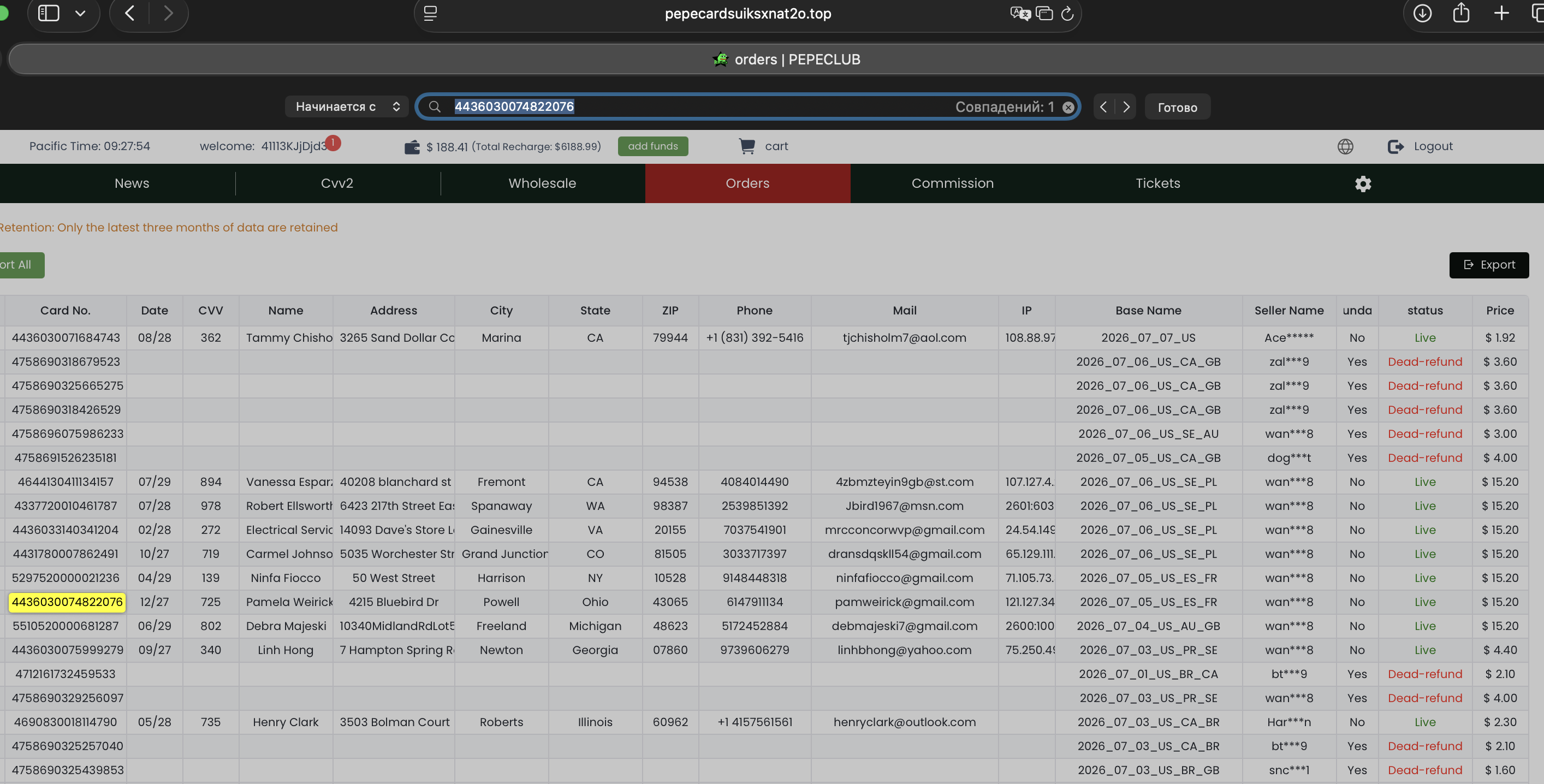
Task: Switch to the Commission tab
Action: (952, 183)
